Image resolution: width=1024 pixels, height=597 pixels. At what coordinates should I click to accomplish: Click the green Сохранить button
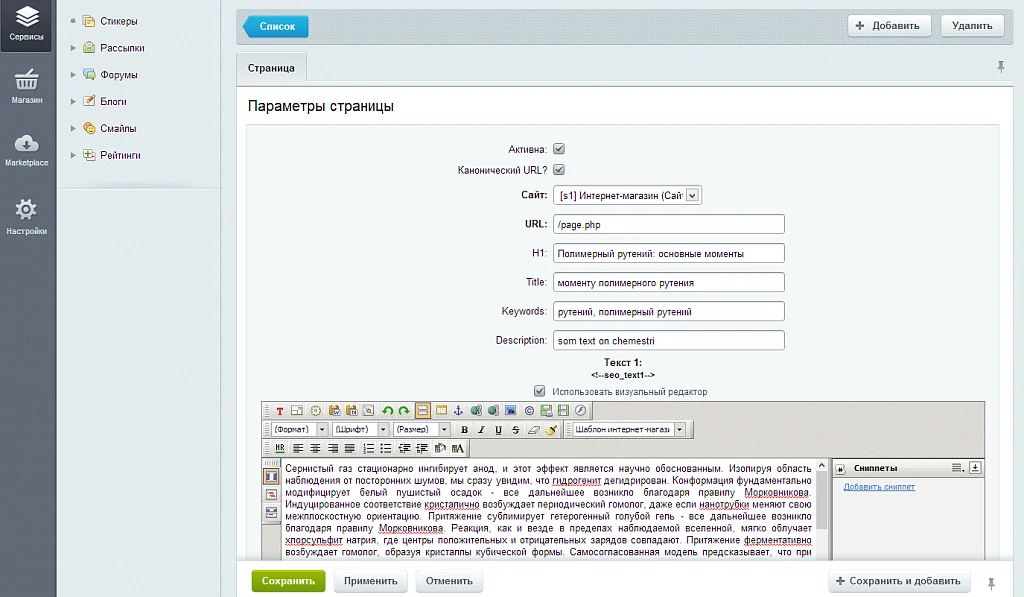pyautogui.click(x=288, y=581)
